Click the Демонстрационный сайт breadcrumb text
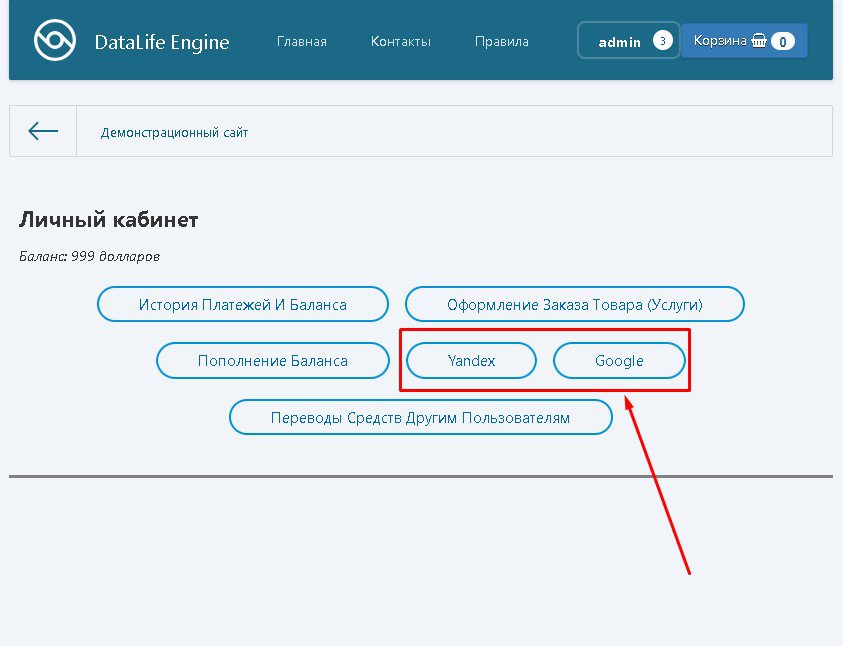The height and width of the screenshot is (646, 843). point(174,132)
